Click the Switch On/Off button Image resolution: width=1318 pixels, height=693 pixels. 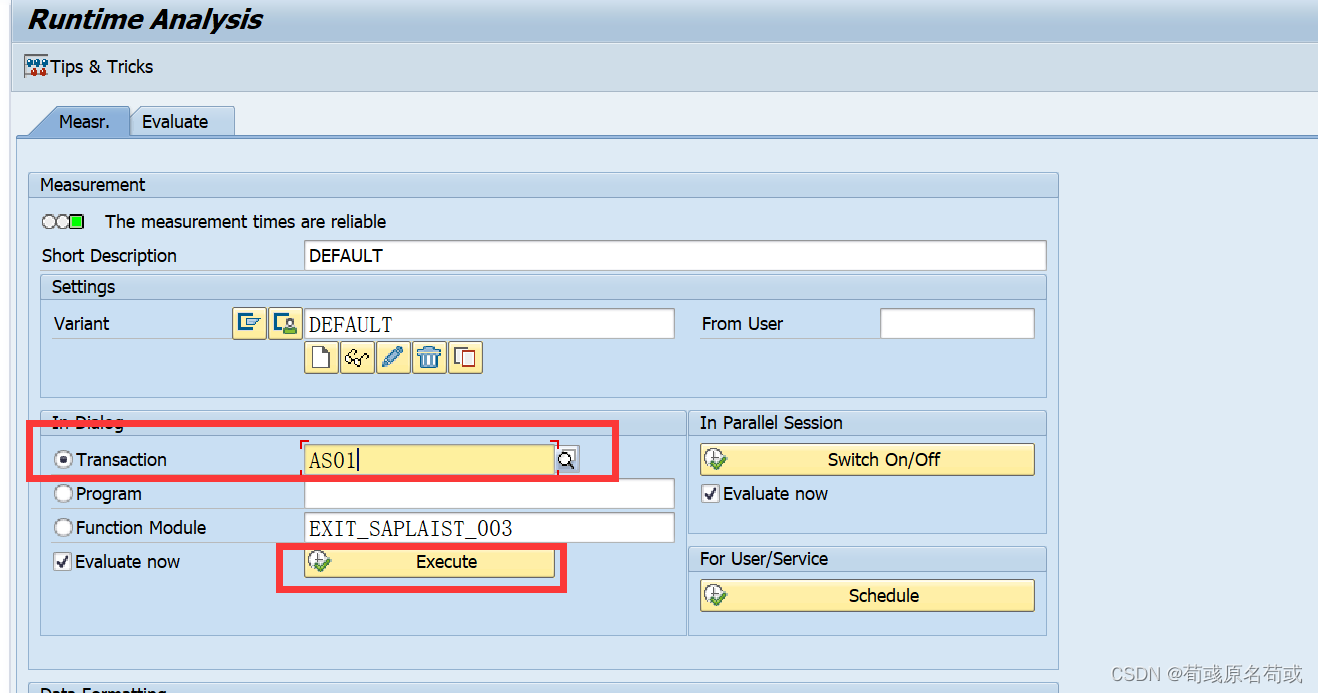click(867, 460)
